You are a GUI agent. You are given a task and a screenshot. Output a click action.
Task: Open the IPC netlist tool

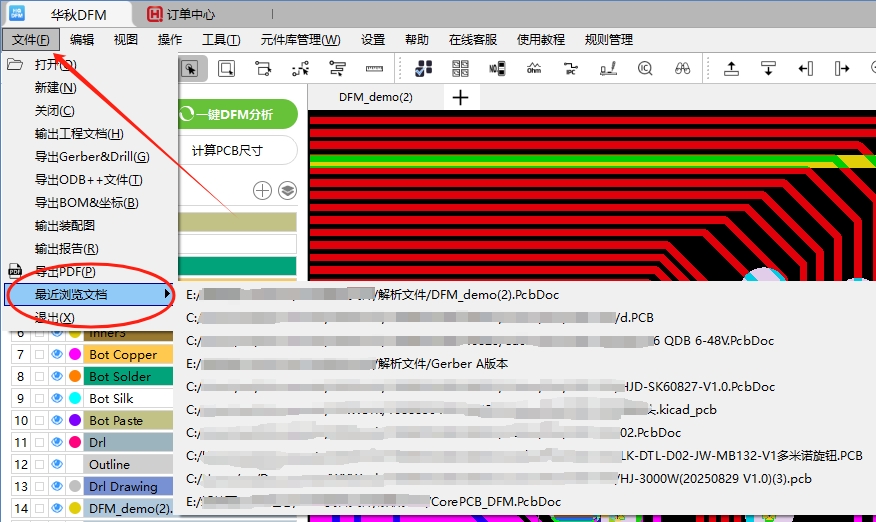point(571,69)
